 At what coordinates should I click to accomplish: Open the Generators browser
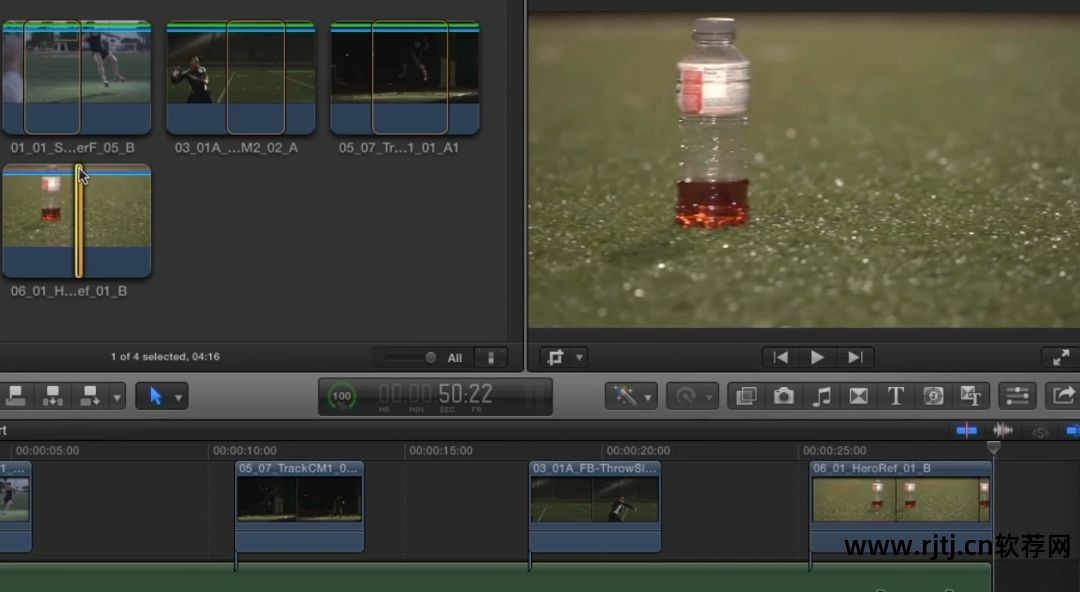(933, 396)
